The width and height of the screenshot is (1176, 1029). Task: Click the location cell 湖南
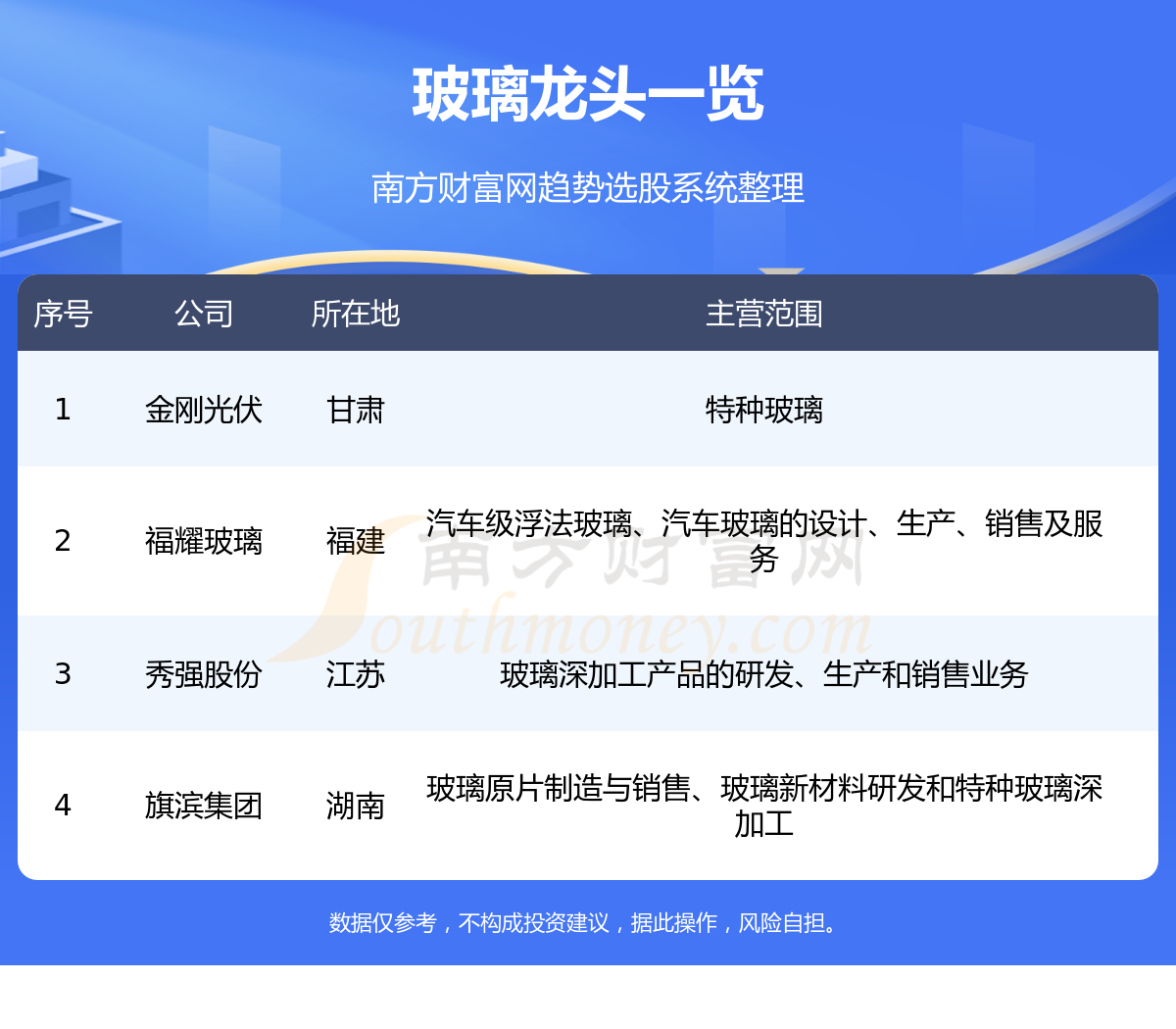point(356,806)
